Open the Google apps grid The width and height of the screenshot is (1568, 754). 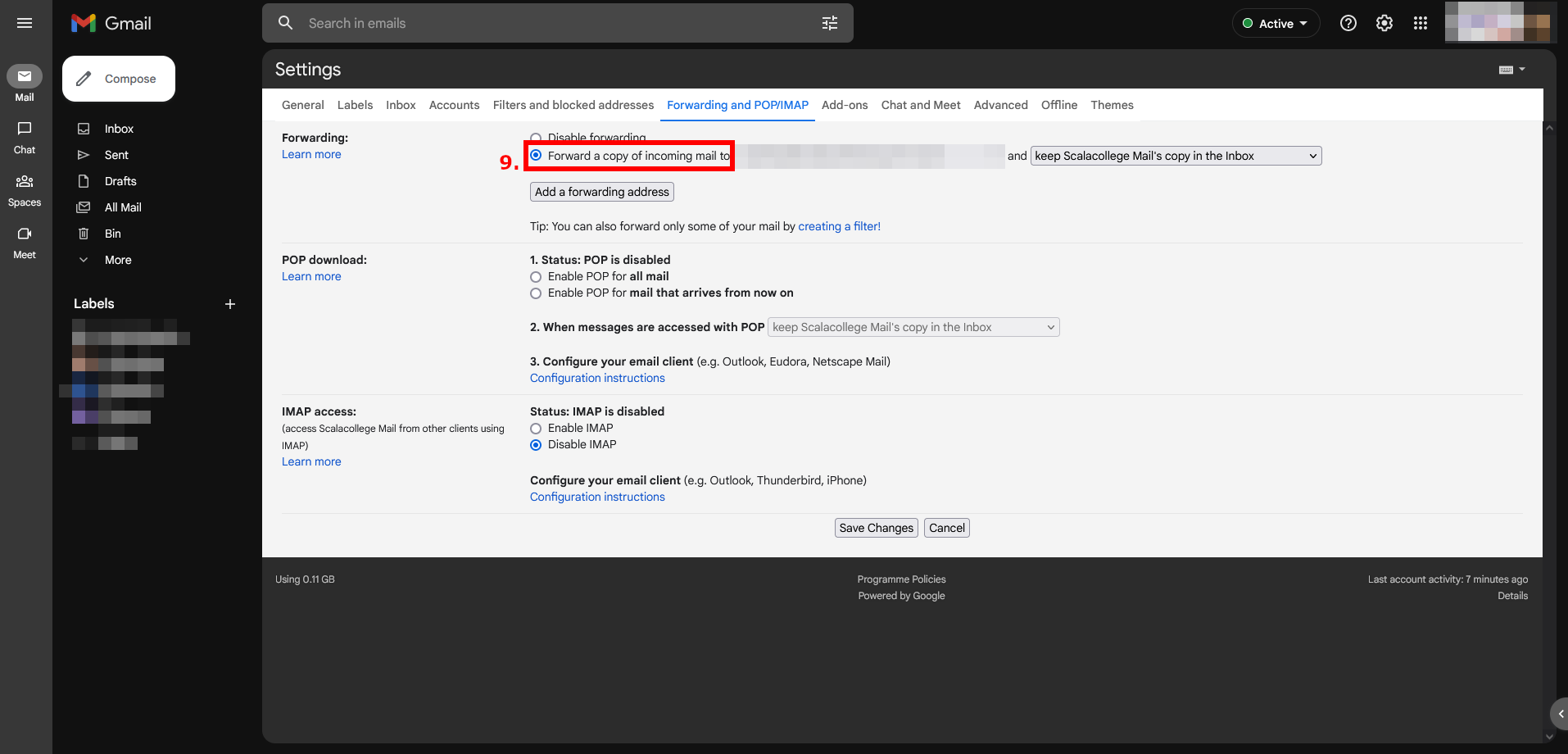1421,23
